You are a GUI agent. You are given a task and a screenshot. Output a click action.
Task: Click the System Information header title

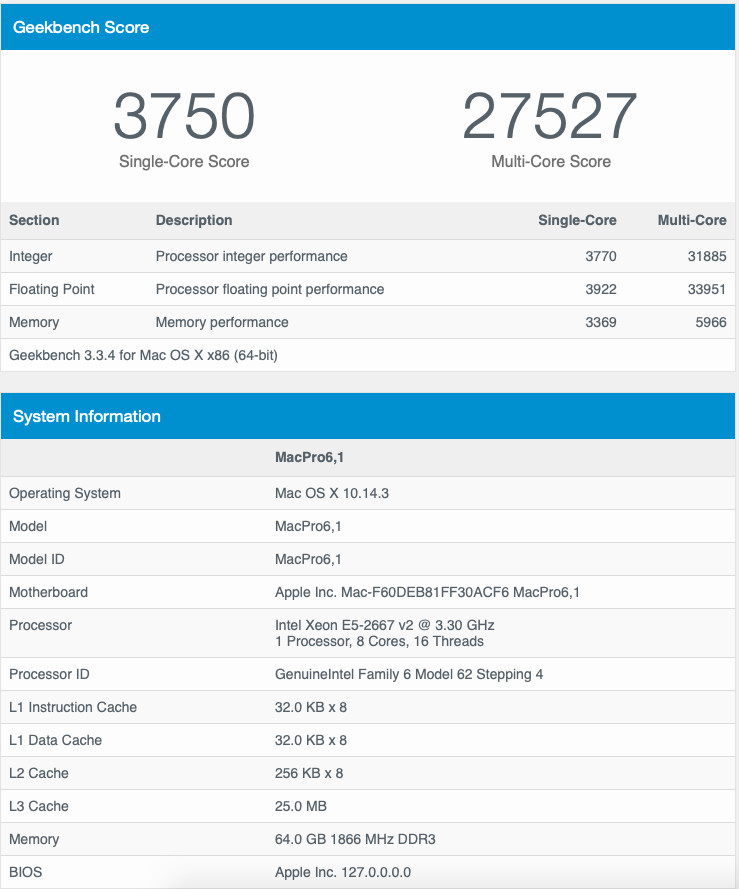(x=87, y=416)
